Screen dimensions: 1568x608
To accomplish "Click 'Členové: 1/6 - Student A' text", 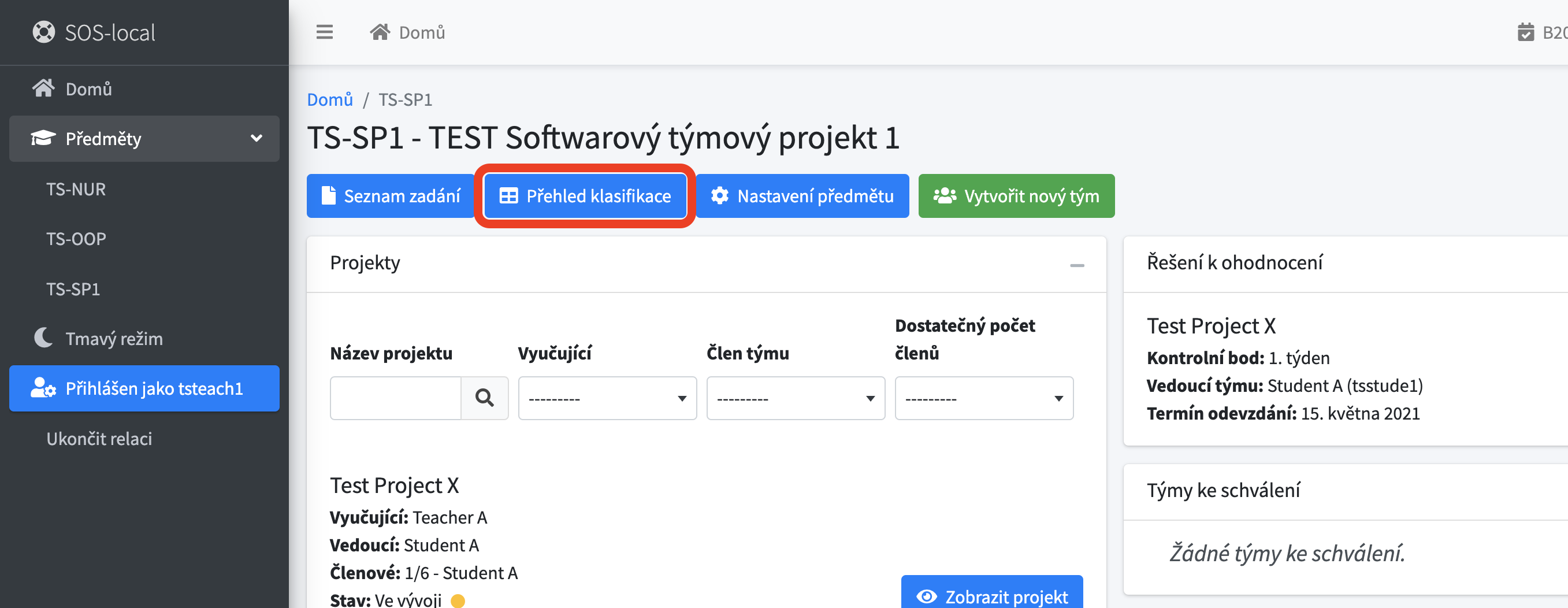I will point(423,573).
